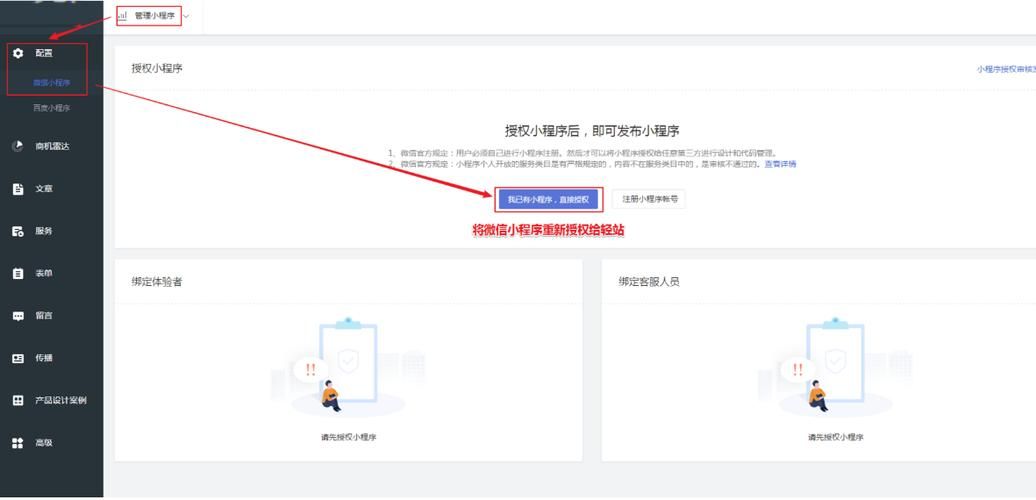Open the 配置 settings gear menu

[18, 54]
